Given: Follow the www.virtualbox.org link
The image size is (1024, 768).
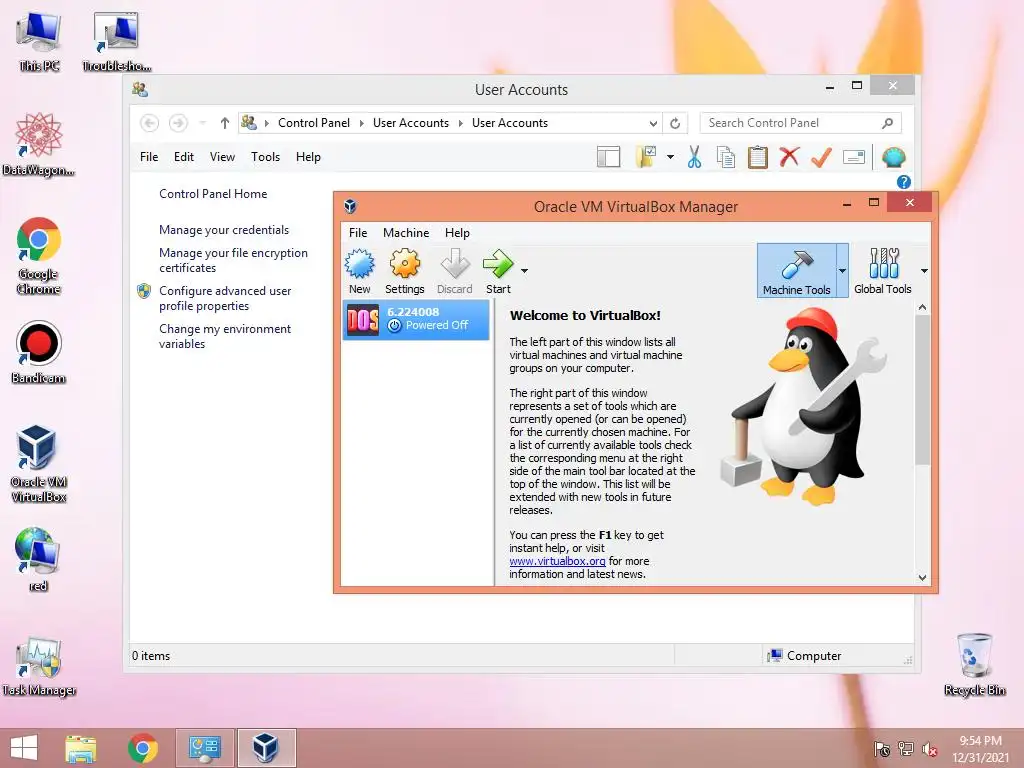Looking at the screenshot, I should tap(557, 561).
